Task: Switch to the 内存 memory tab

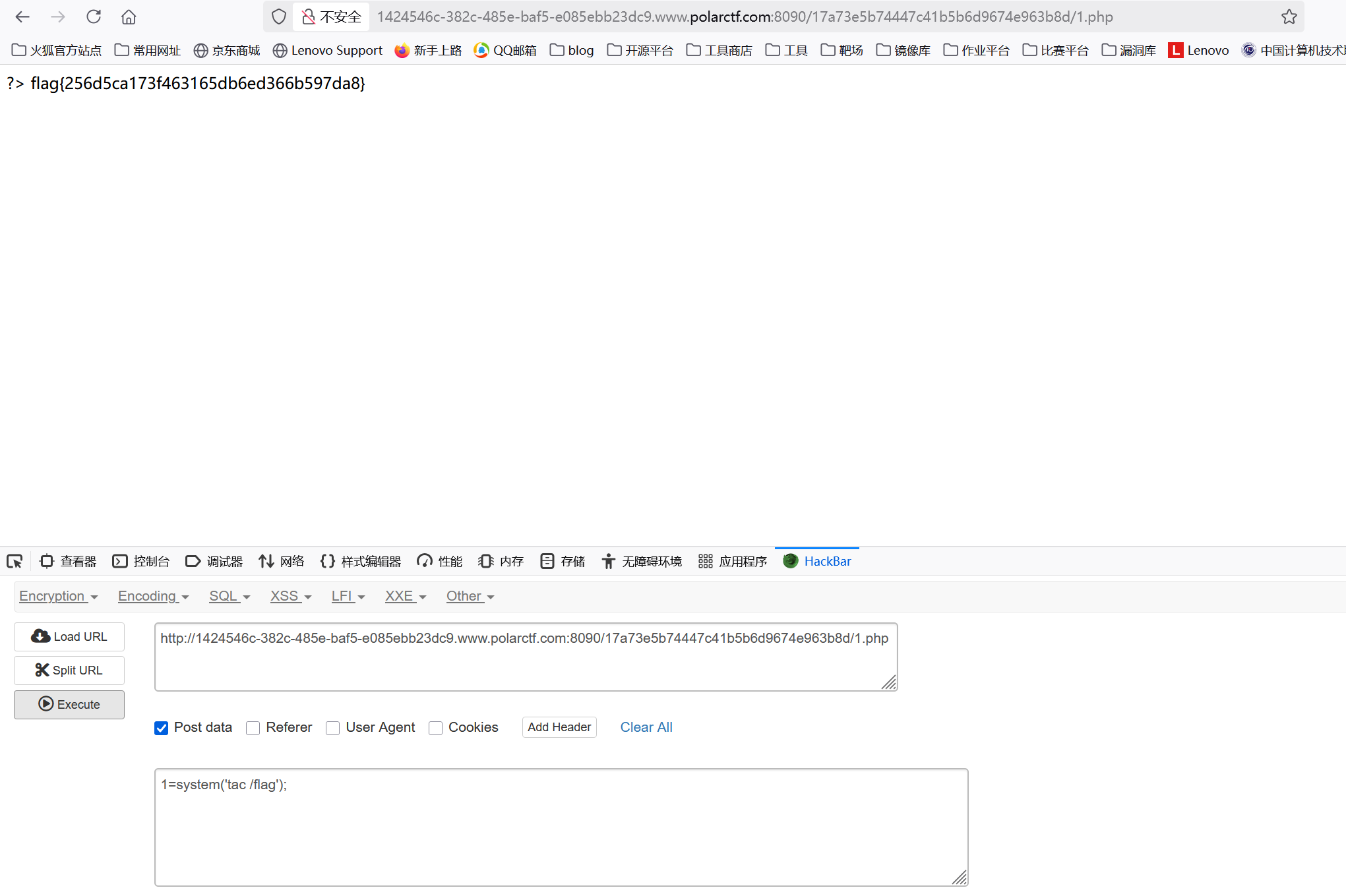Action: (x=501, y=561)
